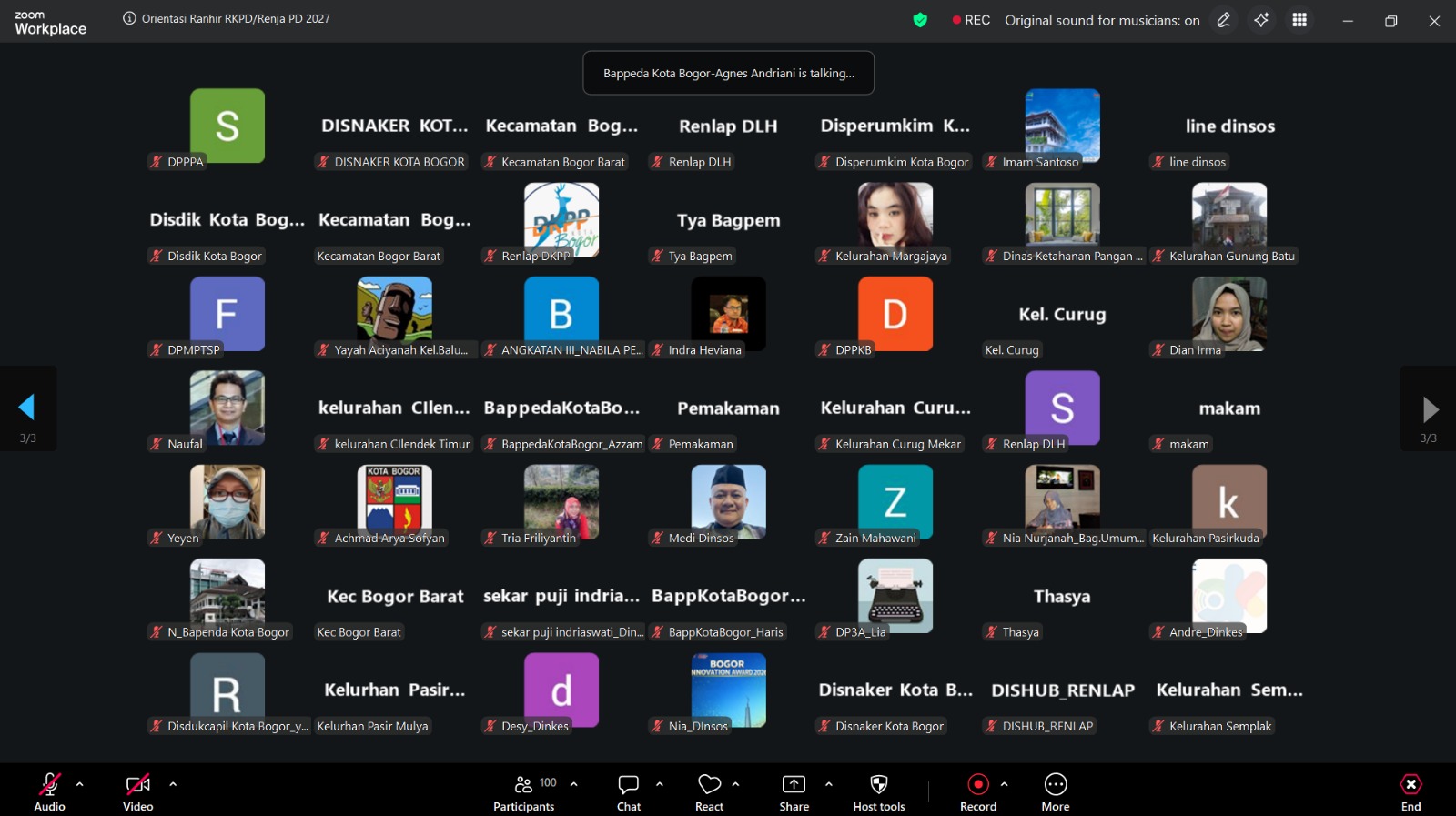Turn on camera with the Video button
The height and width of the screenshot is (816, 1456).
click(x=138, y=791)
